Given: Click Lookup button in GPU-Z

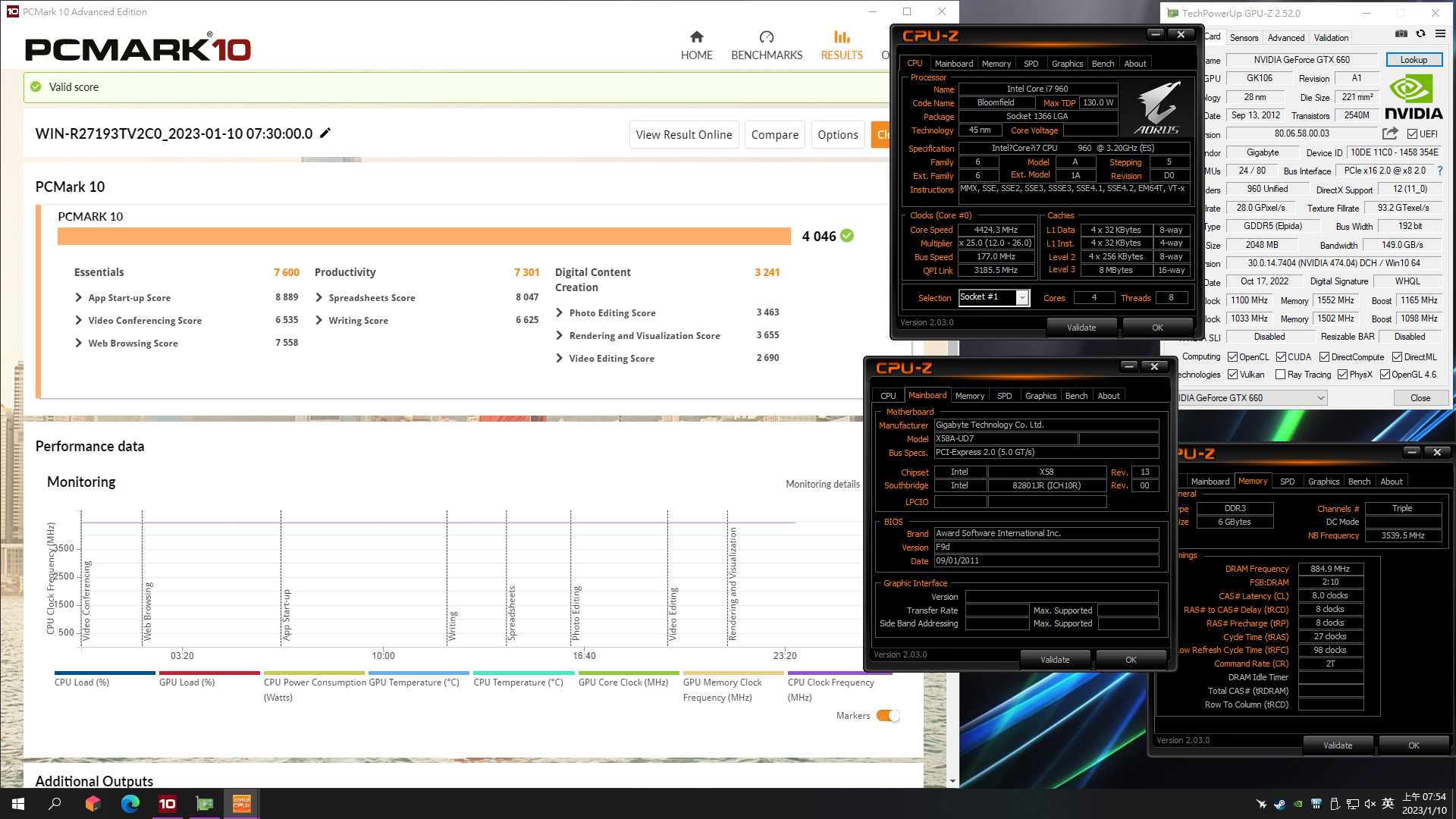Looking at the screenshot, I should tap(1414, 60).
